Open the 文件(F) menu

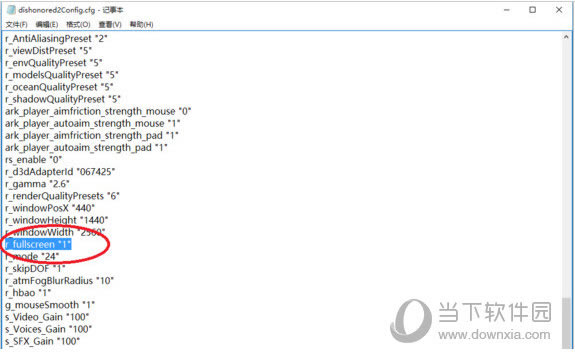click(x=17, y=25)
